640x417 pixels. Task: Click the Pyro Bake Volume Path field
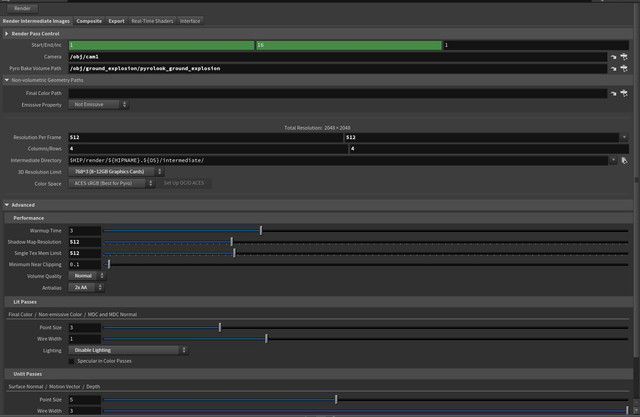(338, 69)
